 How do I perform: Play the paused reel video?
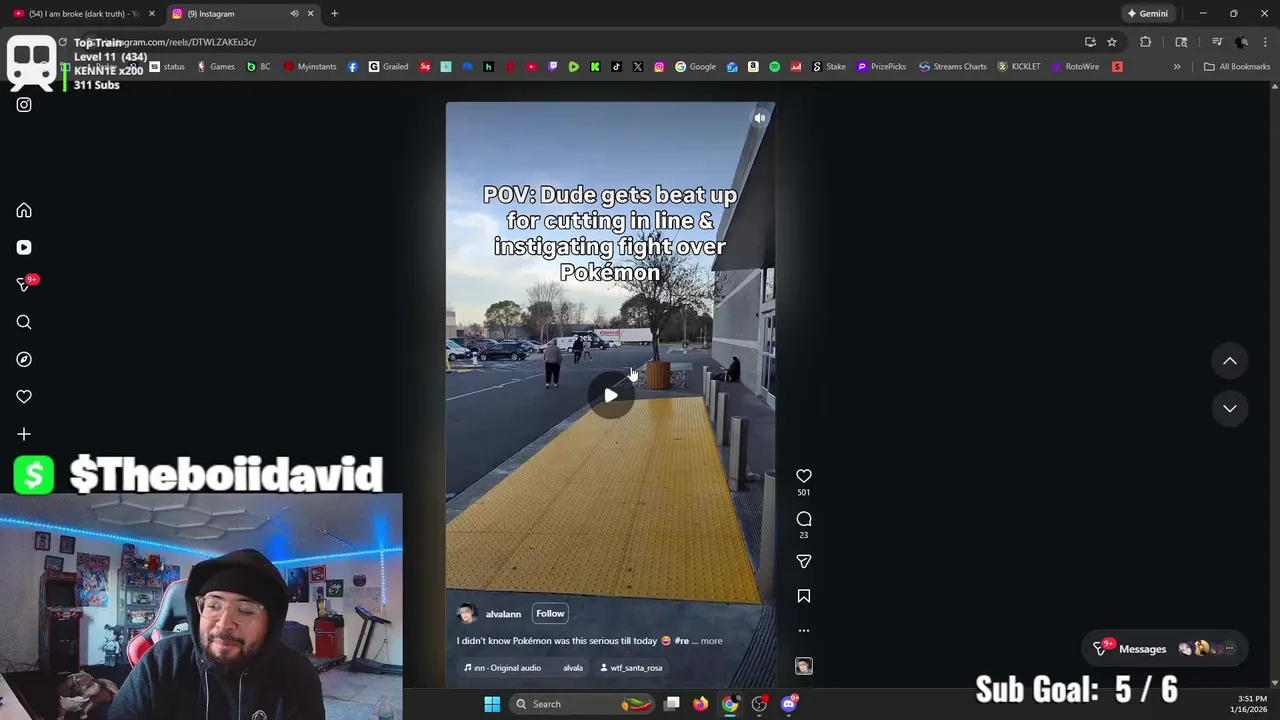tap(610, 395)
